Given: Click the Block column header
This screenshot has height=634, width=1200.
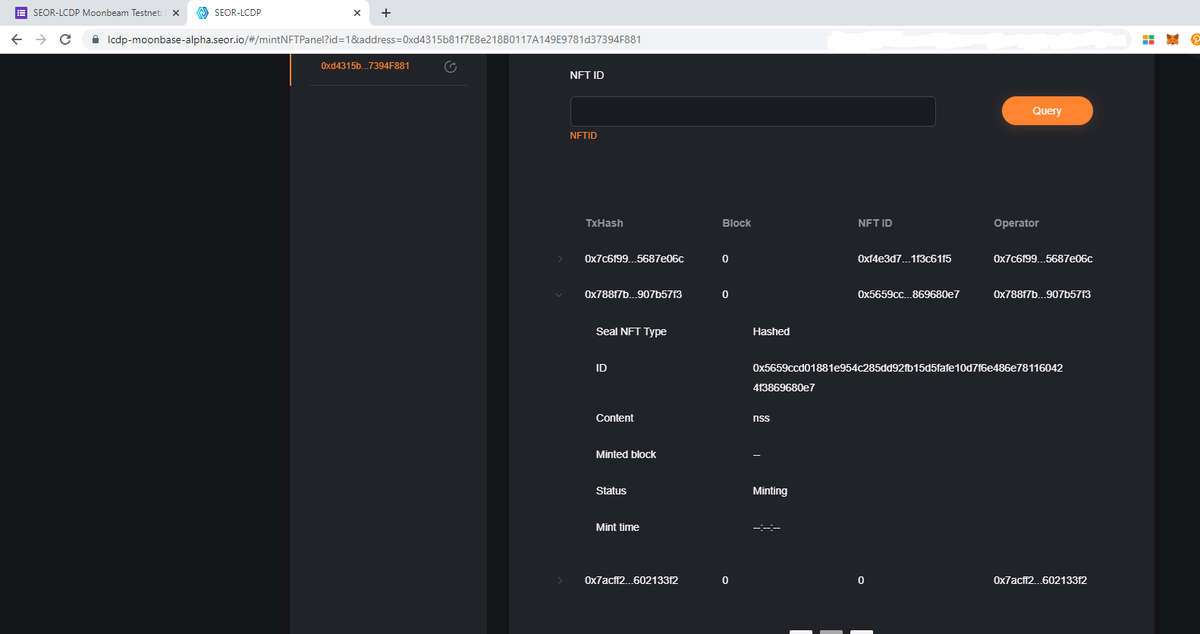Looking at the screenshot, I should (736, 223).
